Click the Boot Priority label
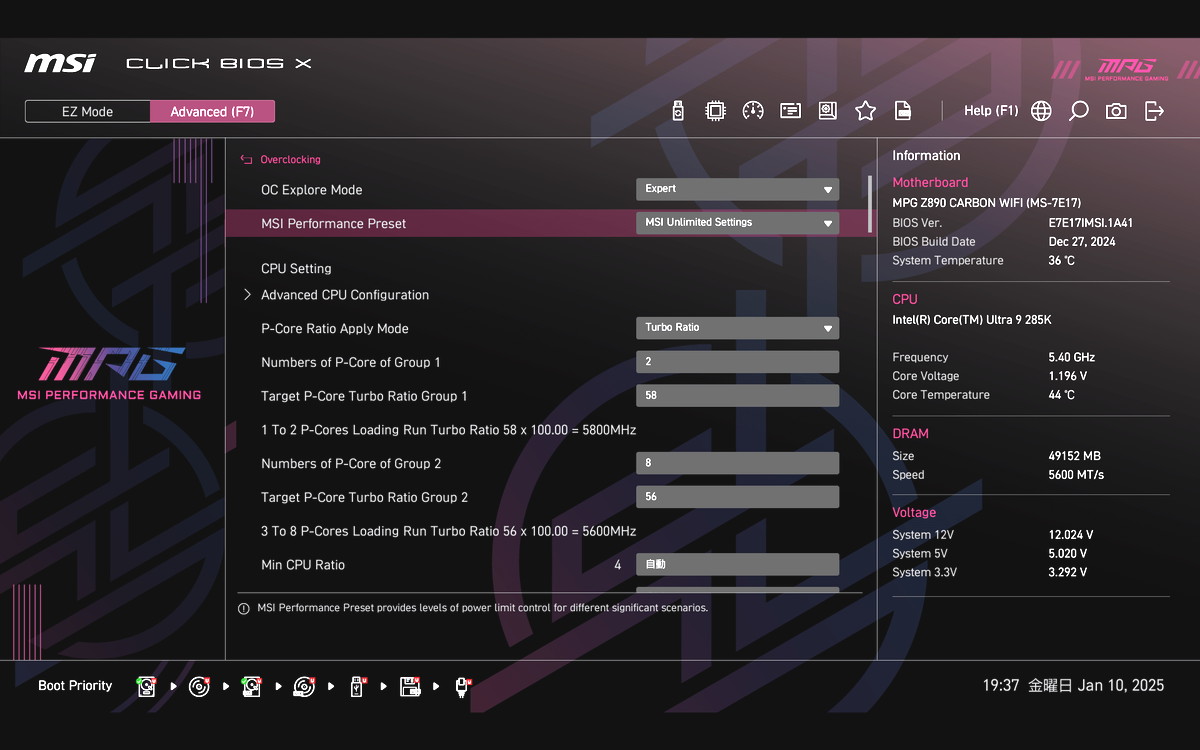 click(x=75, y=686)
